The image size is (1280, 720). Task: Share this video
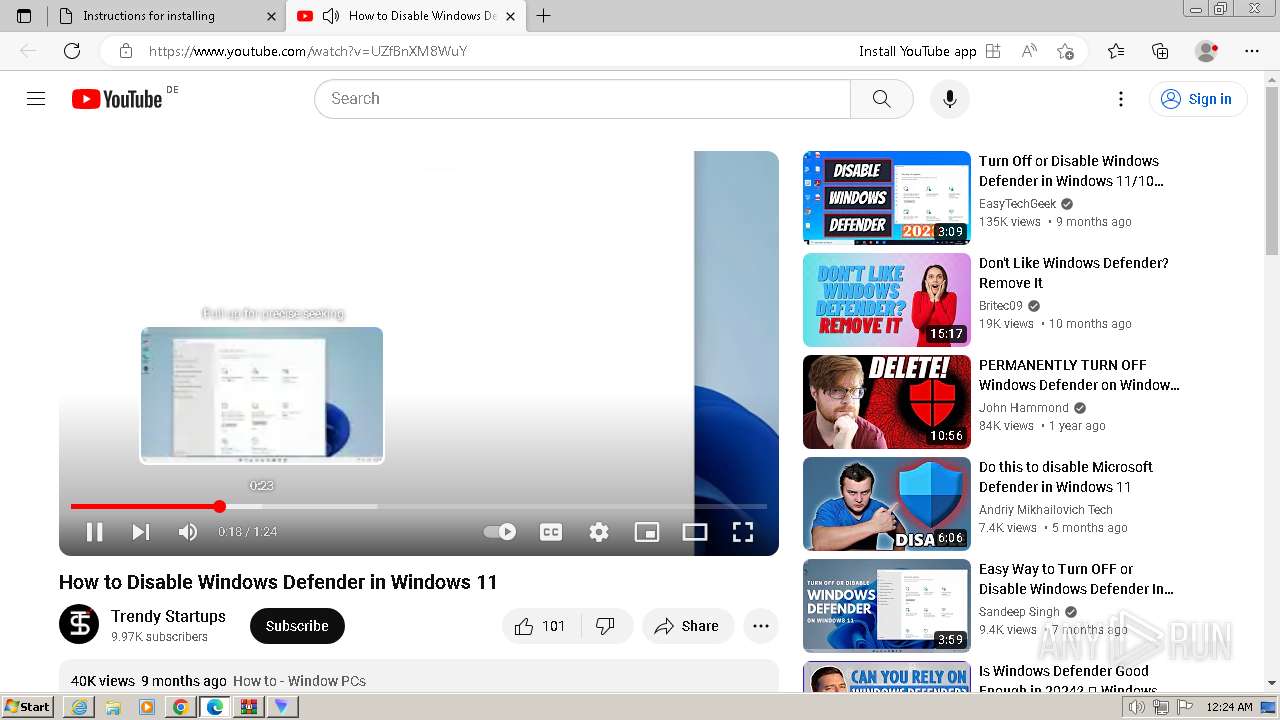click(688, 626)
